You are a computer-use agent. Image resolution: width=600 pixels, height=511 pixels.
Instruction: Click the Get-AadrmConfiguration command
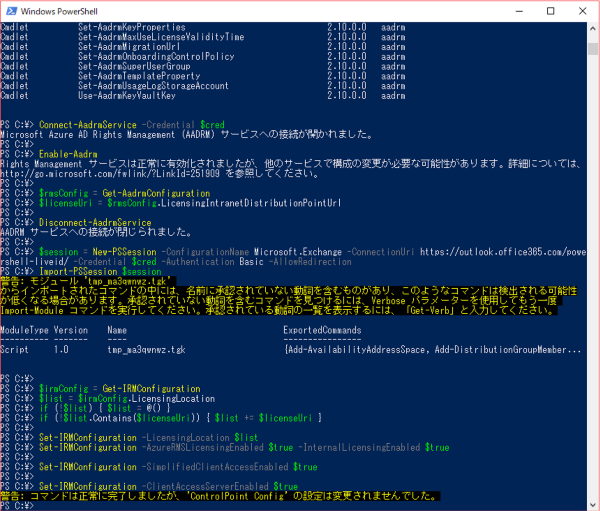tap(156, 193)
